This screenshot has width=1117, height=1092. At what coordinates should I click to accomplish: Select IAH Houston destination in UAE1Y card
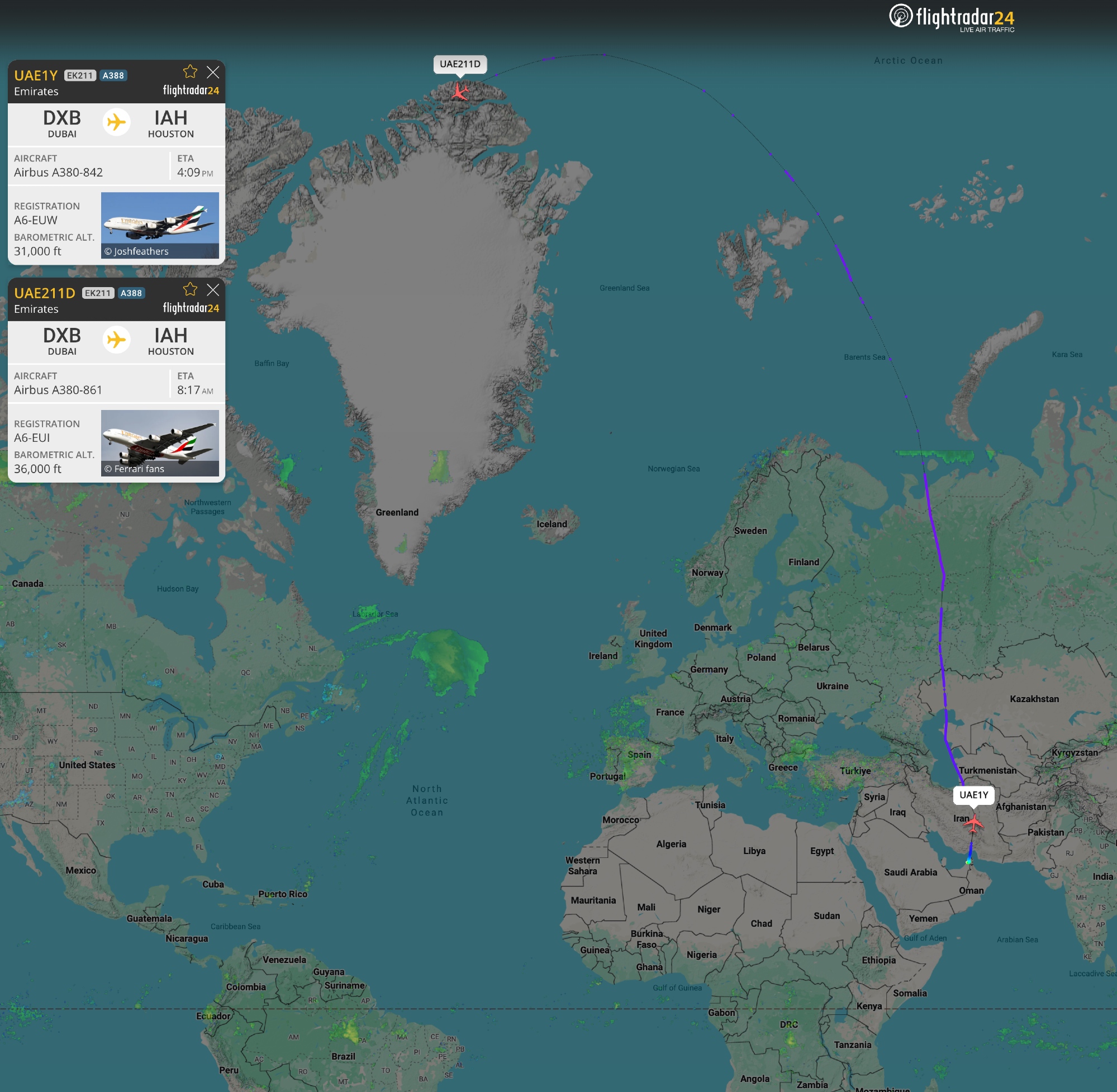click(170, 123)
